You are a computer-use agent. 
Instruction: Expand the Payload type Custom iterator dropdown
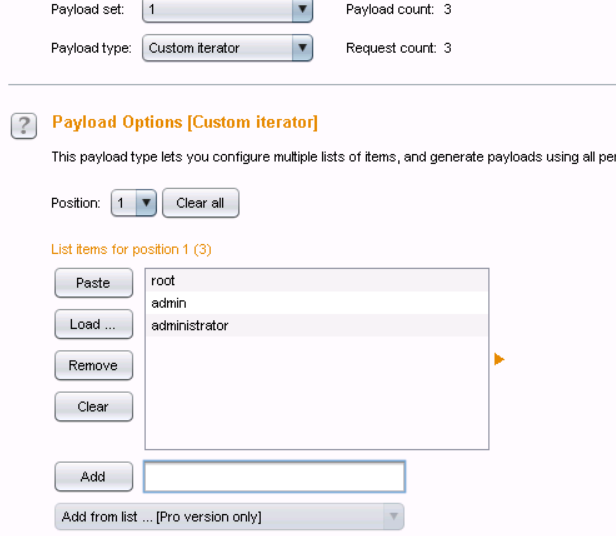(227, 48)
